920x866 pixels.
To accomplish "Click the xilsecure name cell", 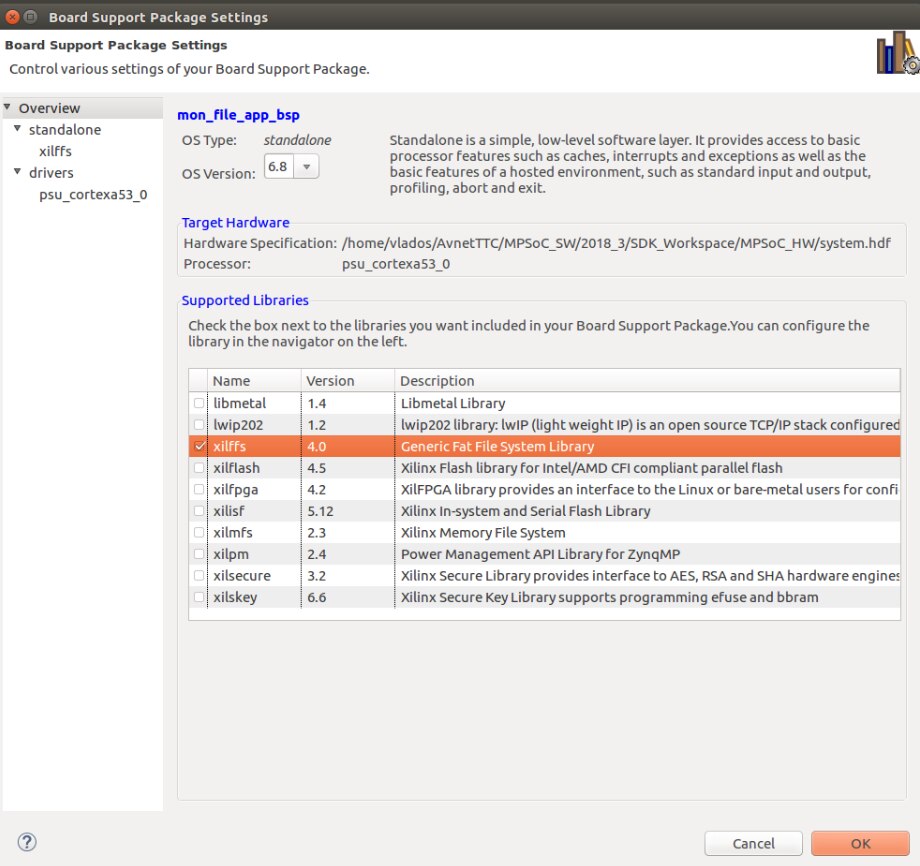I will (x=242, y=576).
